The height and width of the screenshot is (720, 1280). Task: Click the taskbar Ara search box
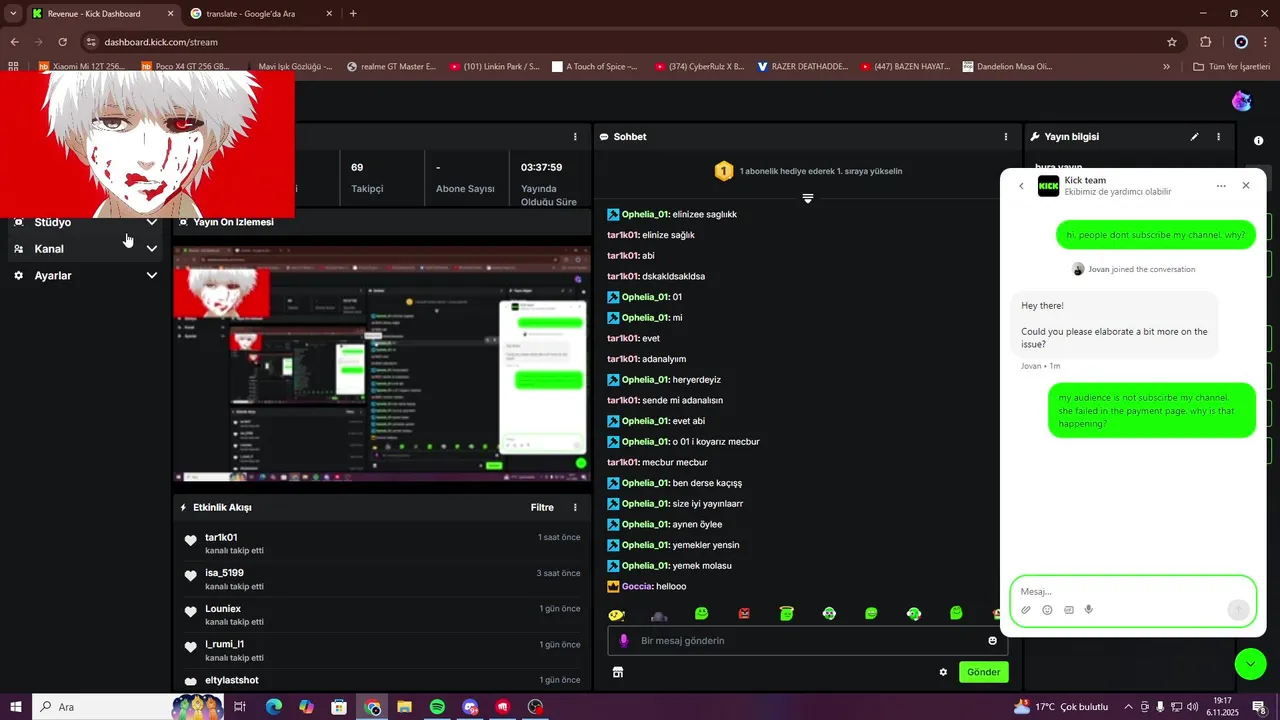point(127,707)
